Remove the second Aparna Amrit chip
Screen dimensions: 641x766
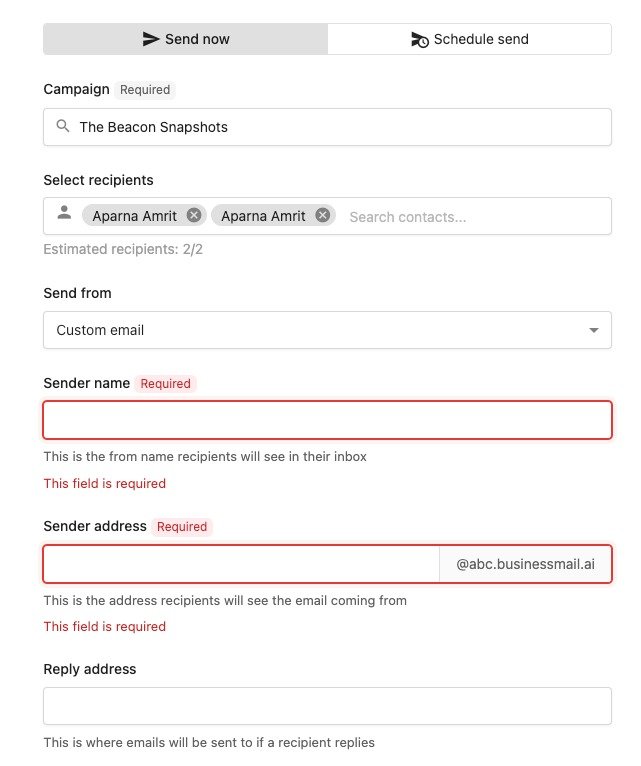click(x=322, y=215)
